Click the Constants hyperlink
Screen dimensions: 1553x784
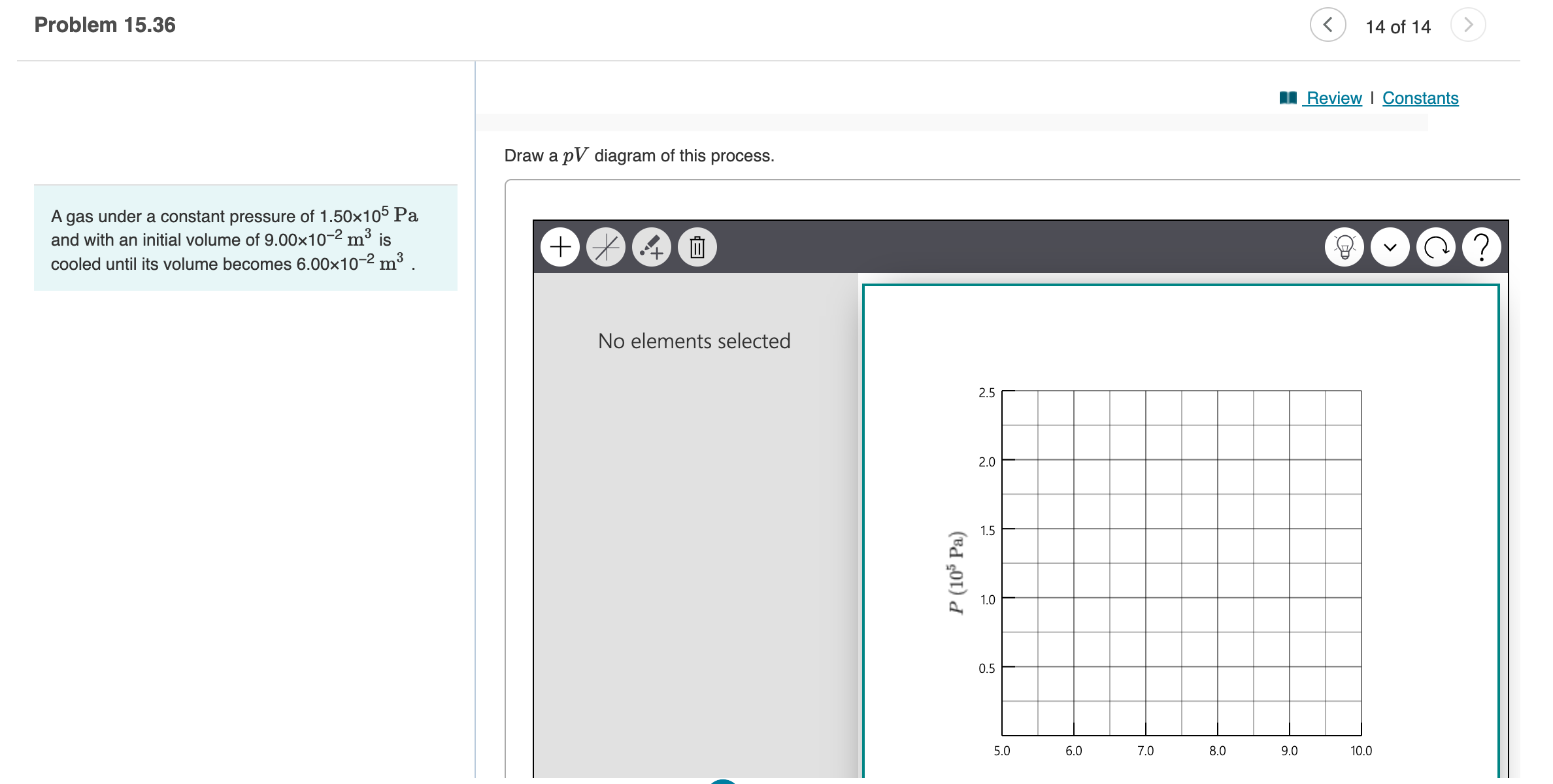pos(1420,97)
